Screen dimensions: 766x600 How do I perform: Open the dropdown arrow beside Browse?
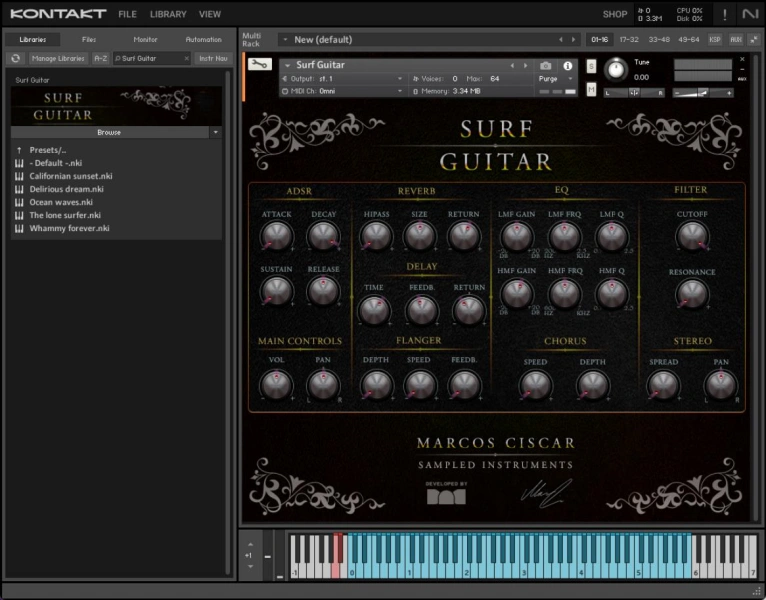pos(215,132)
